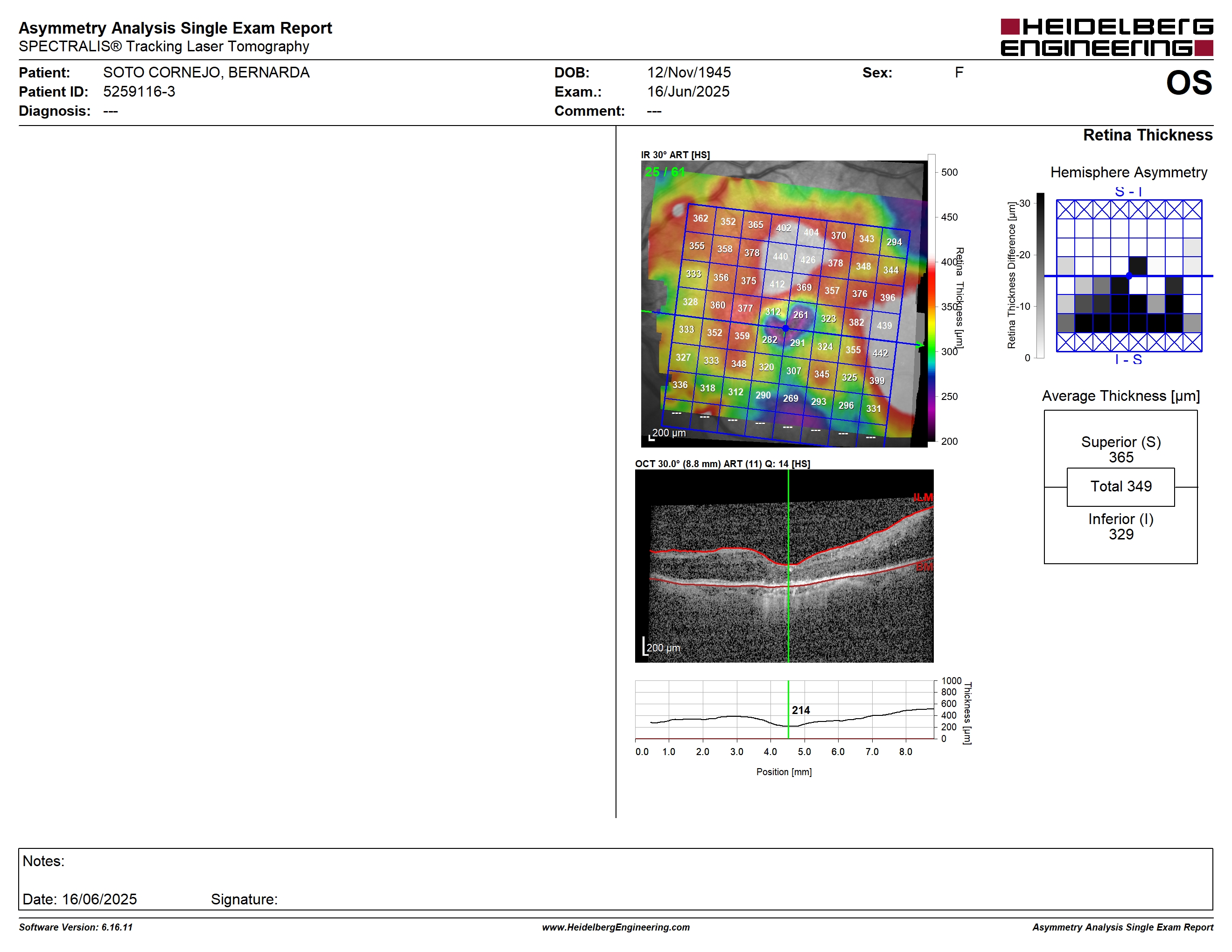The image size is (1232, 952).
Task: Click grid cell with thickness 331
Action: coord(873,408)
